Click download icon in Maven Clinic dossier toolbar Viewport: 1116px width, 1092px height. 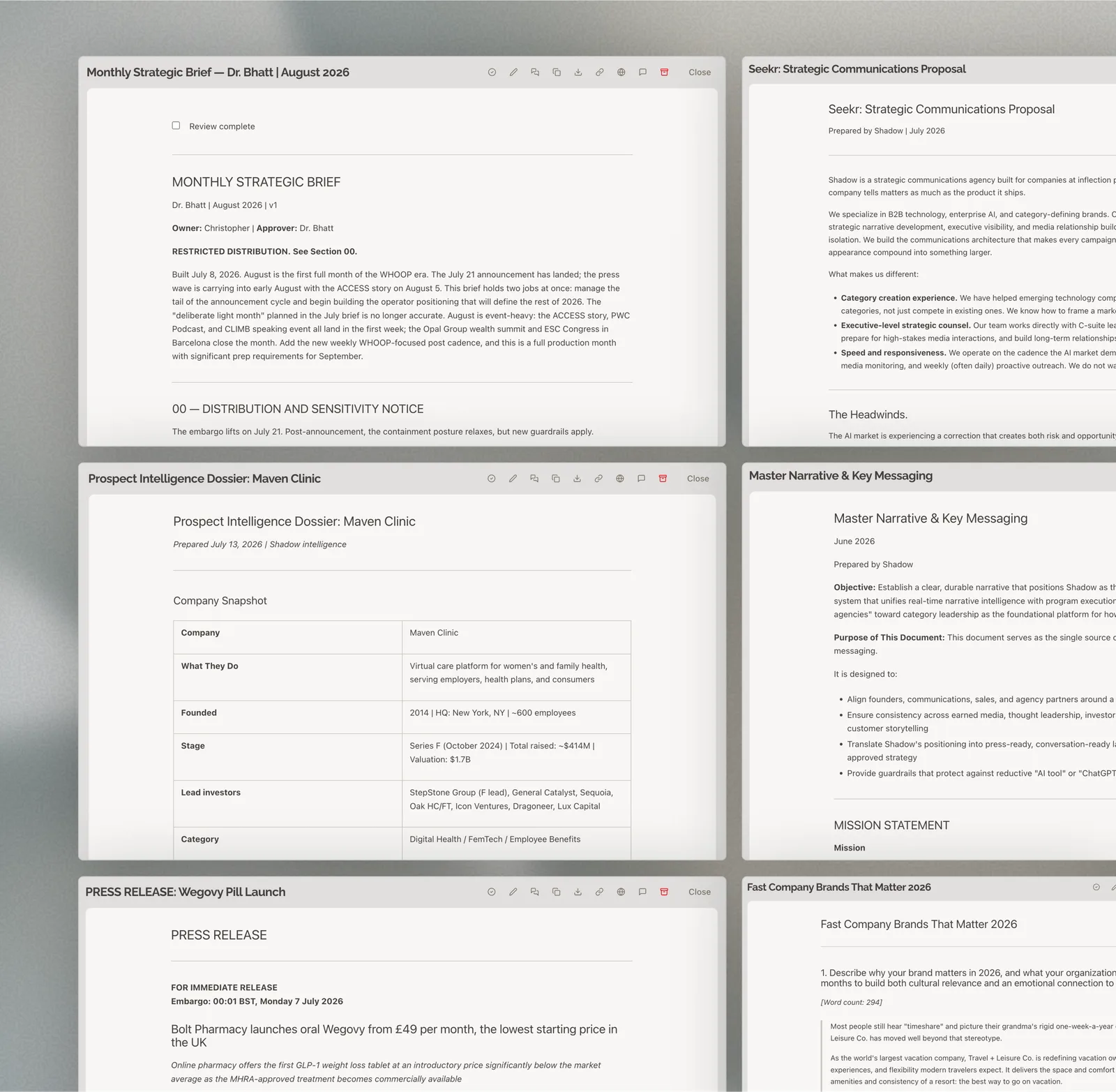click(x=577, y=479)
